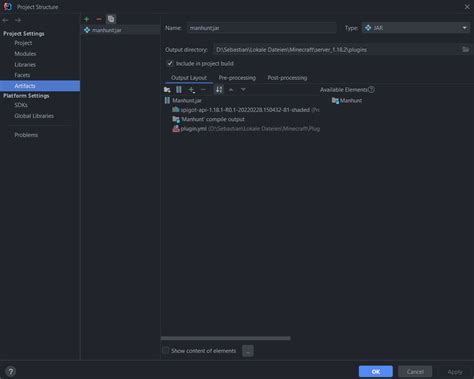Open the Modules settings page

25,54
